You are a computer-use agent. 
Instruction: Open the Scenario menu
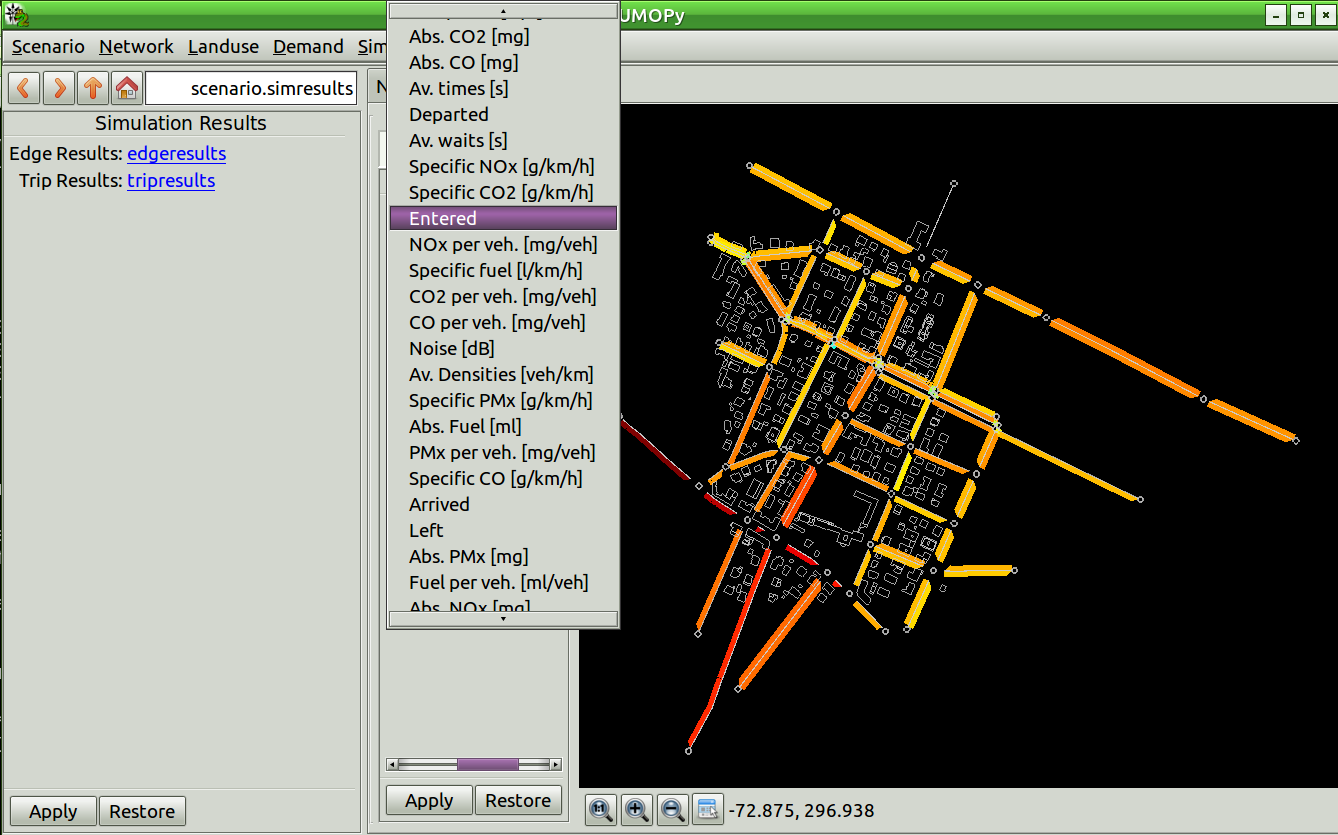click(x=48, y=47)
